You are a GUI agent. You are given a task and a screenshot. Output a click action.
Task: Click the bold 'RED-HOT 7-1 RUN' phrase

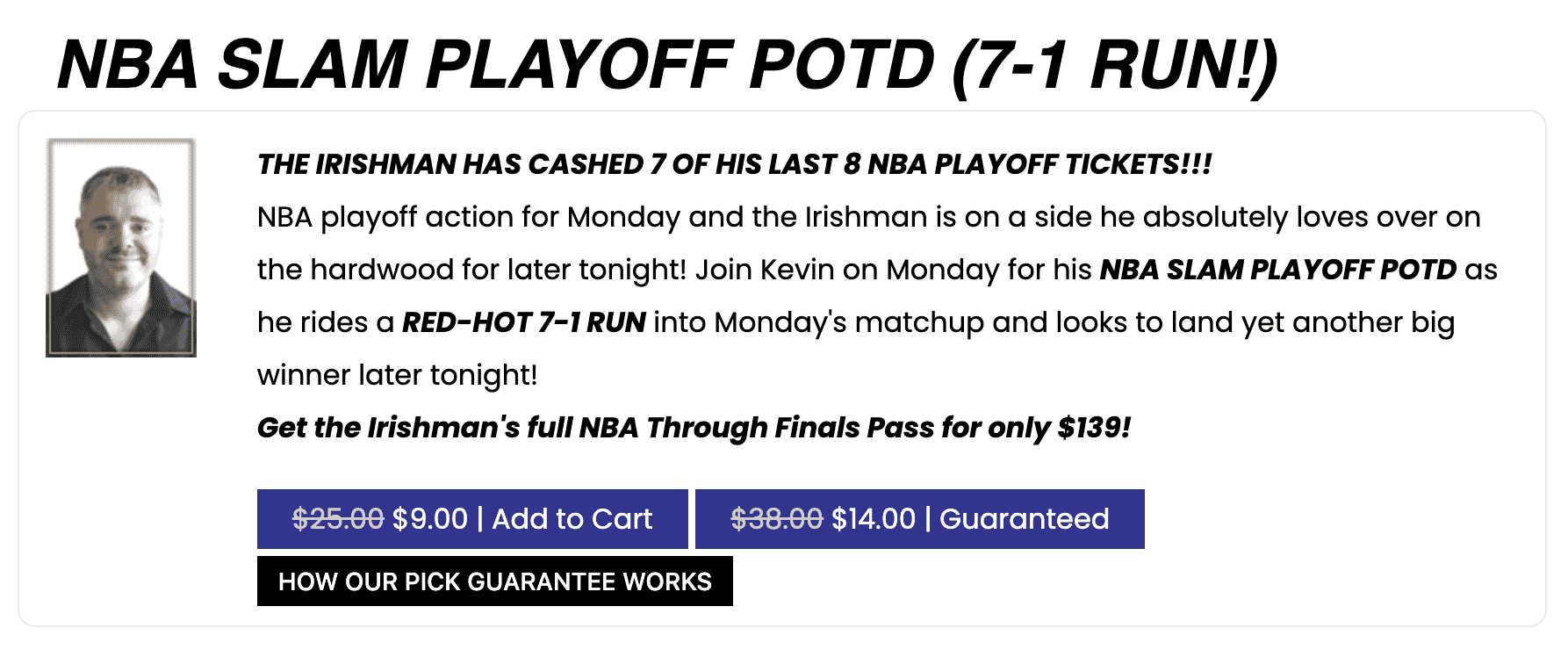click(524, 322)
